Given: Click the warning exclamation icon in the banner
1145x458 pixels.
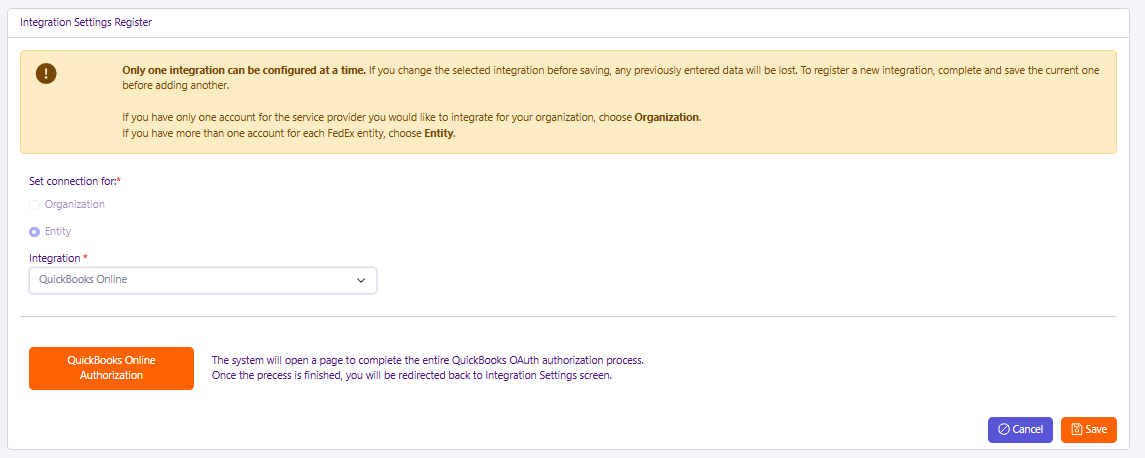Looking at the screenshot, I should [x=46, y=73].
